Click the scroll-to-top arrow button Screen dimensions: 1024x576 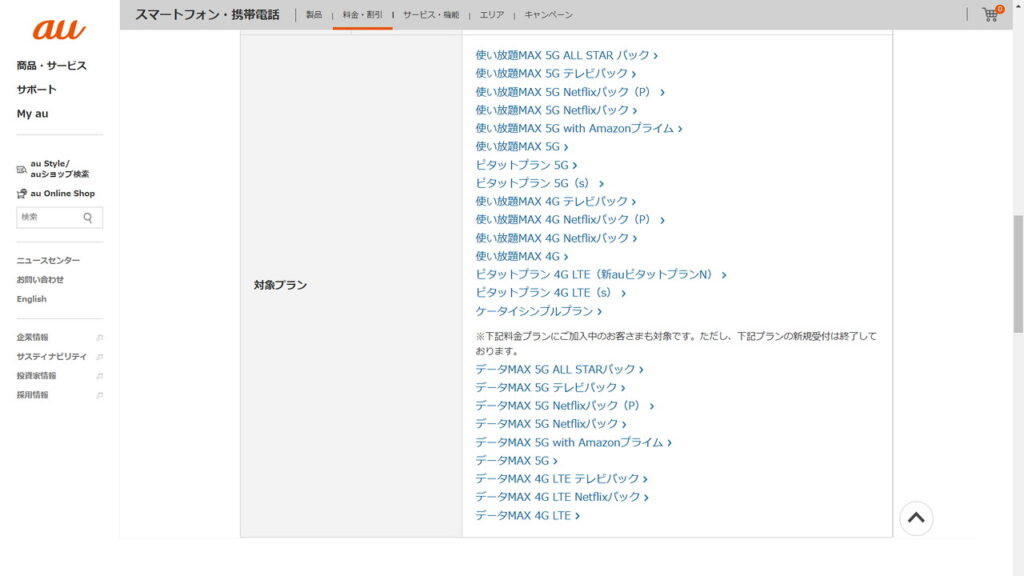(916, 519)
